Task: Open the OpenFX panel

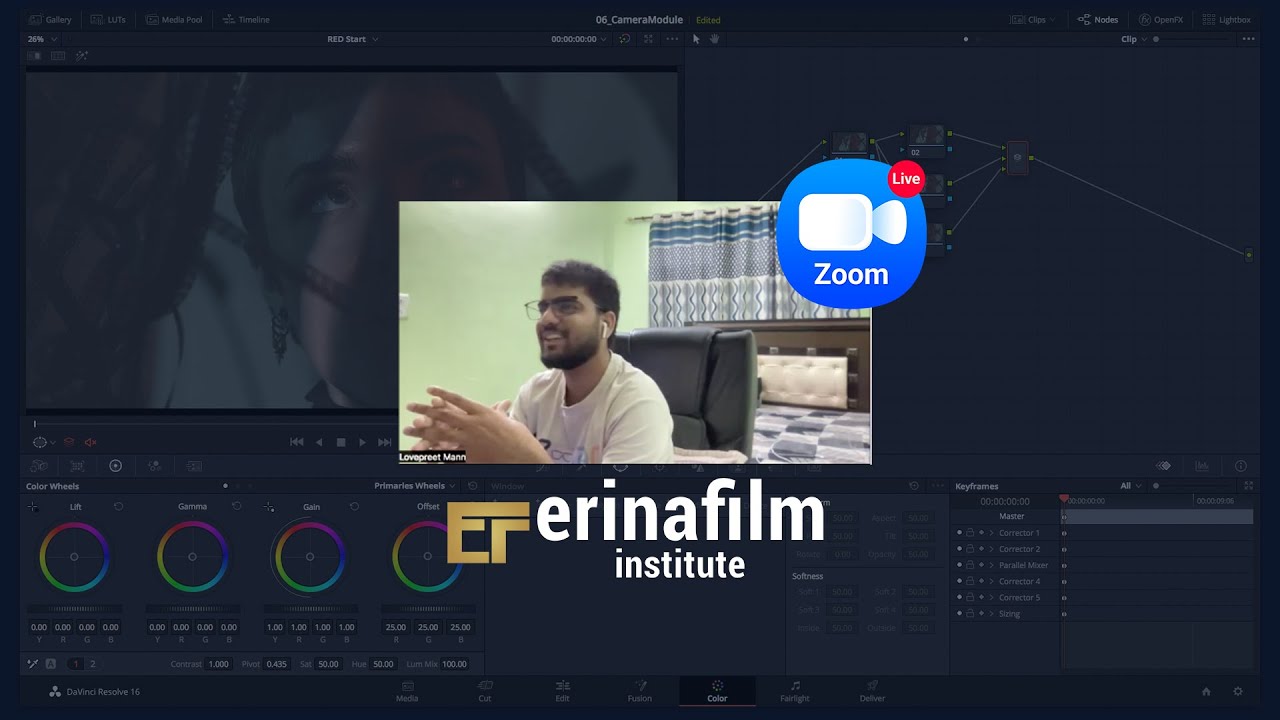Action: (1161, 19)
